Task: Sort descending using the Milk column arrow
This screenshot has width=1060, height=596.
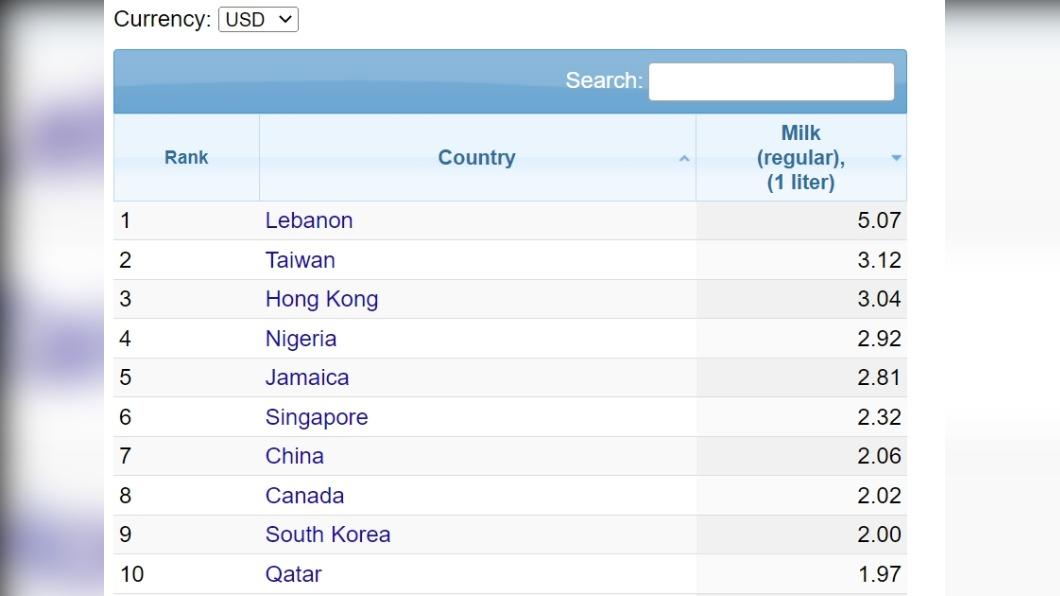Action: coord(896,158)
